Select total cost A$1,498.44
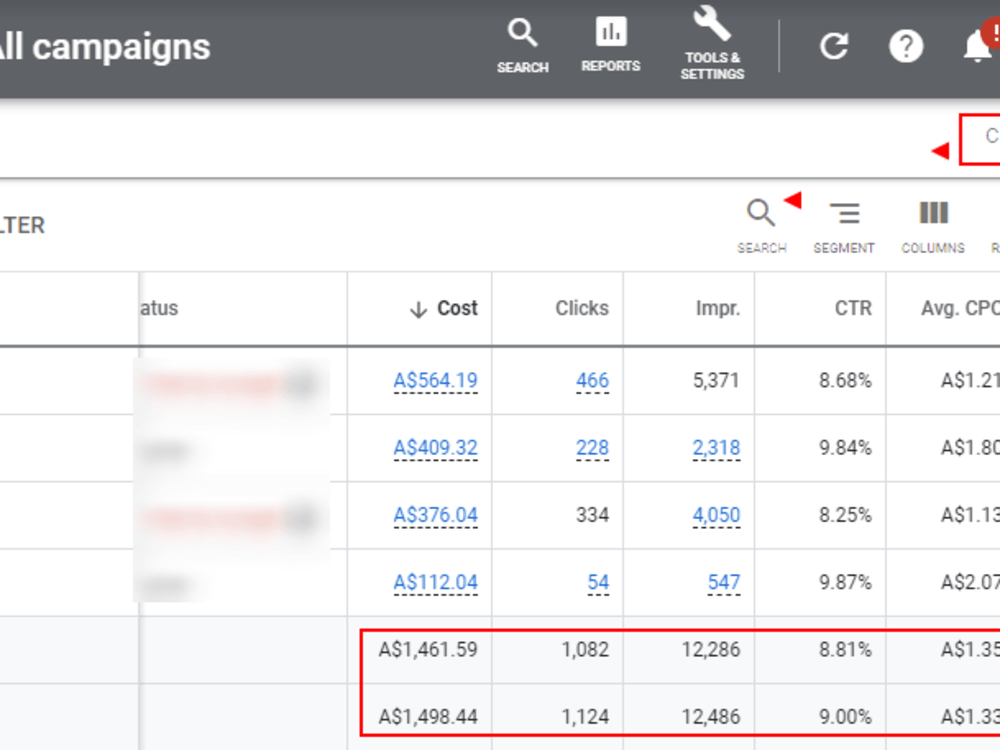 click(x=428, y=717)
